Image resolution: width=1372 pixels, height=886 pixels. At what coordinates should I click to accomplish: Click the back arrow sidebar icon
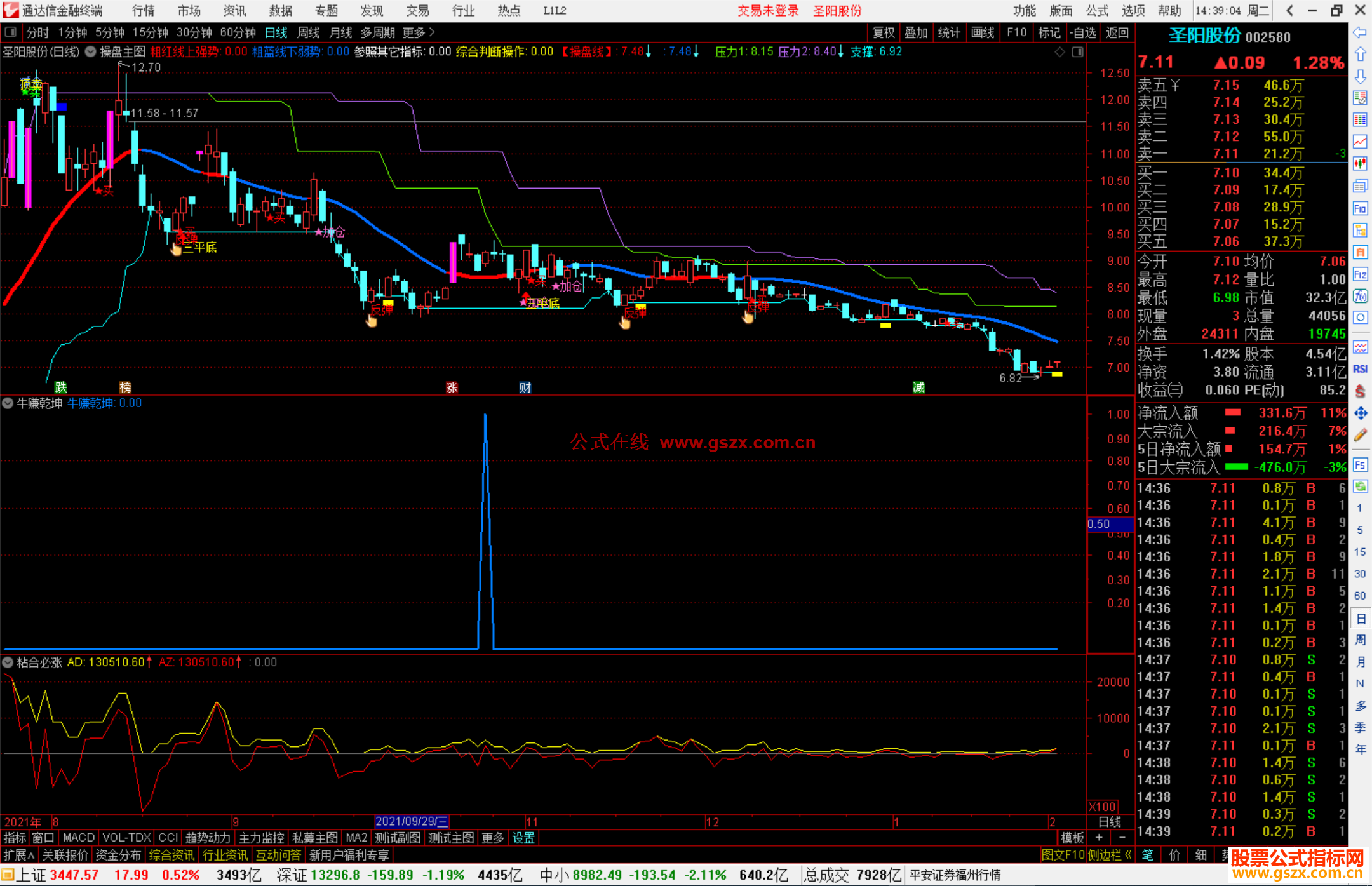pos(1360,32)
